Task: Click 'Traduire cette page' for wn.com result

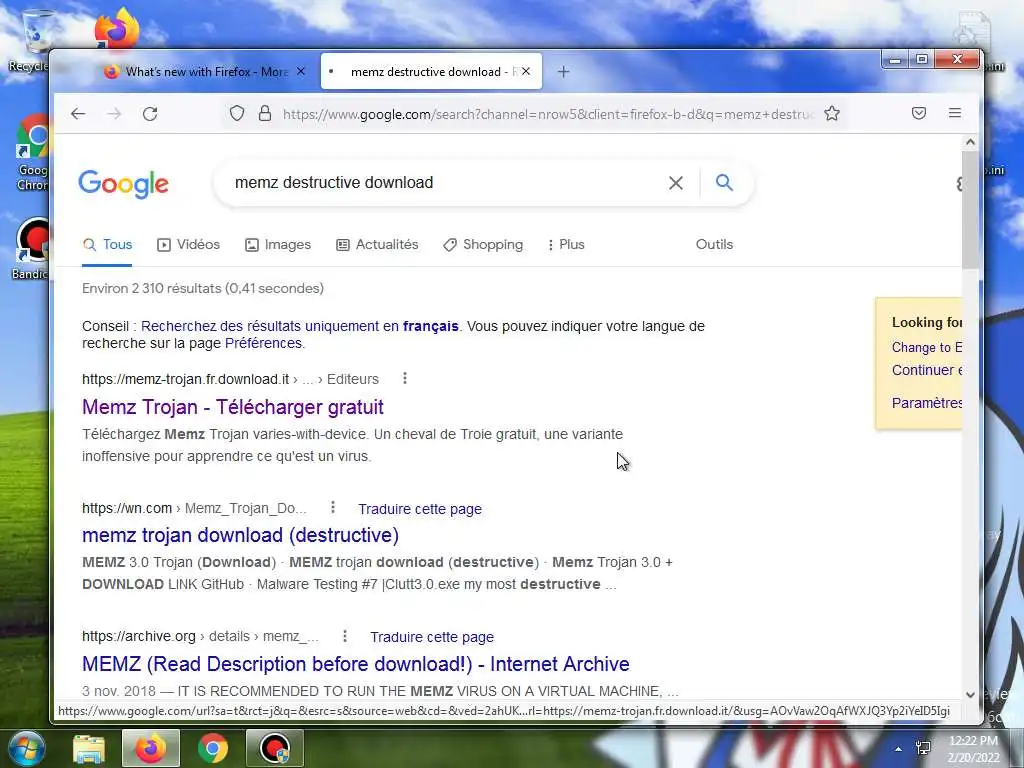Action: (x=420, y=509)
